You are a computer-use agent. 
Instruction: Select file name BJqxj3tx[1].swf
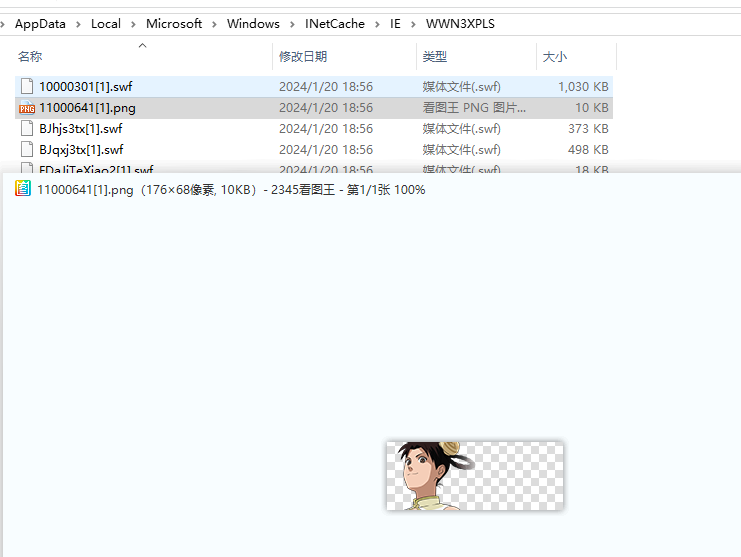[81, 149]
